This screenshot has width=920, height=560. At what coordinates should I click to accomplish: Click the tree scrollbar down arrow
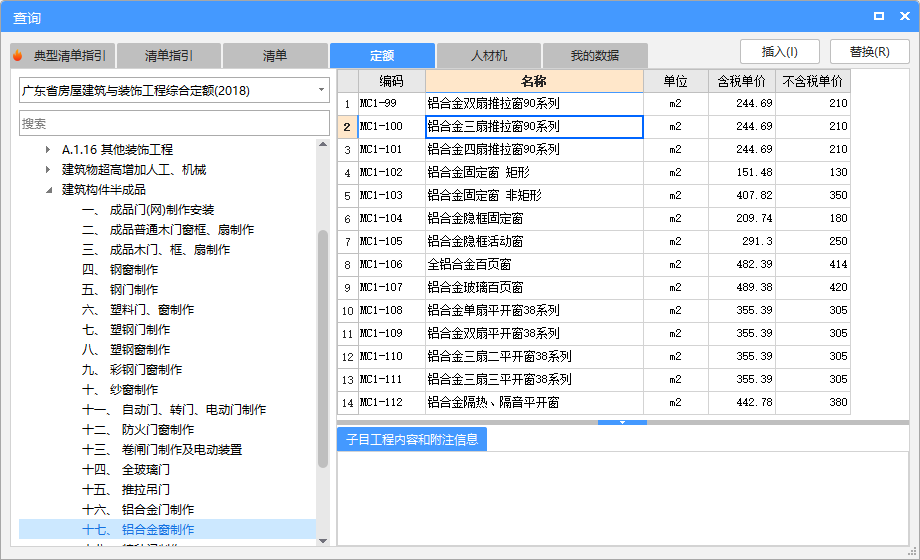(x=323, y=541)
